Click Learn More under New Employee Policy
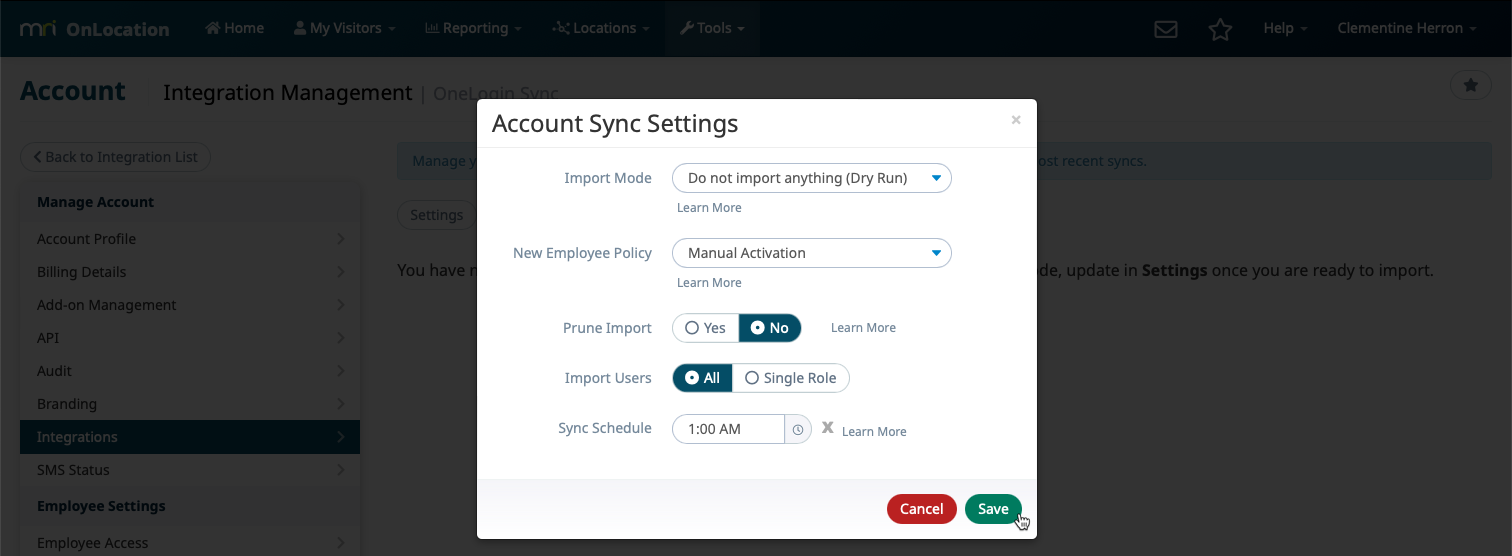 click(x=709, y=283)
